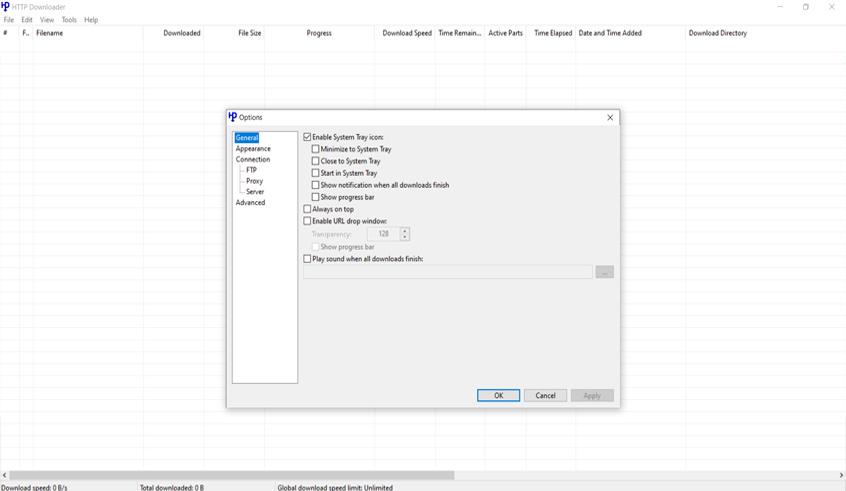This screenshot has width=846, height=491.
Task: Sort by File Size column header
Action: pos(234,33)
